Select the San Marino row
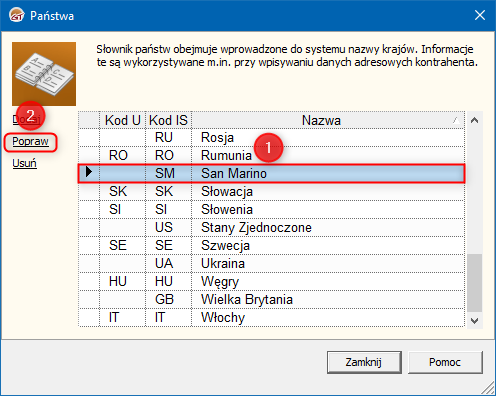The width and height of the screenshot is (496, 396). point(271,173)
